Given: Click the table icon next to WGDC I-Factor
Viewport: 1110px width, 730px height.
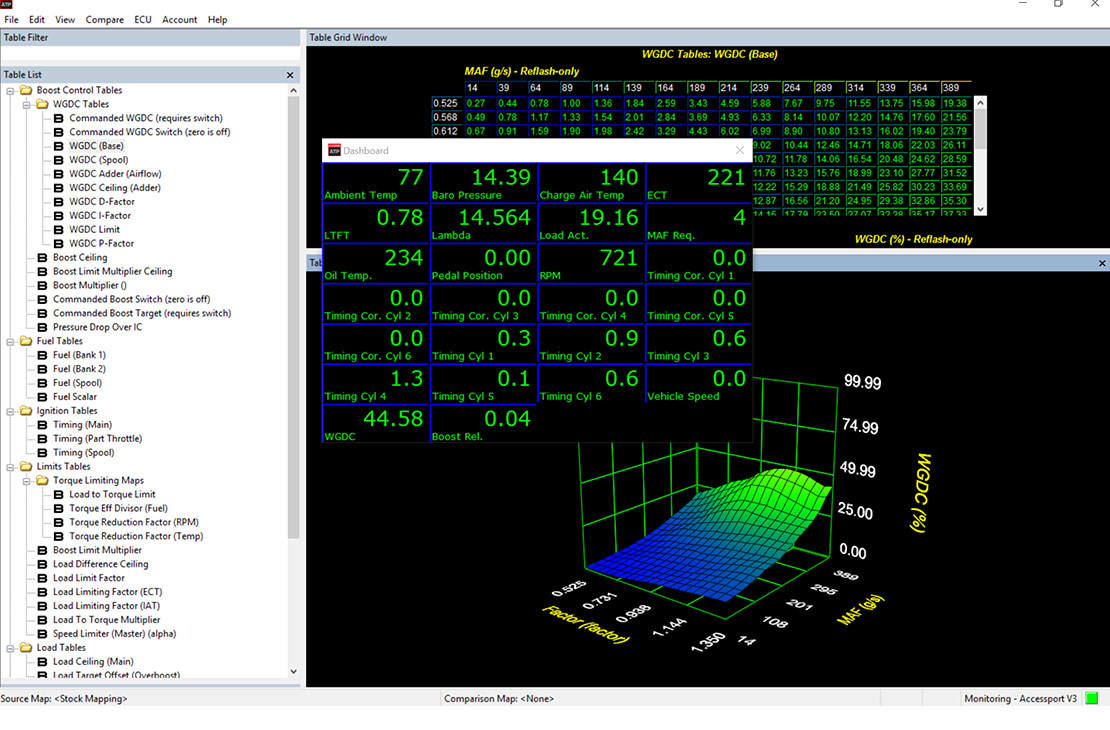Looking at the screenshot, I should (59, 216).
